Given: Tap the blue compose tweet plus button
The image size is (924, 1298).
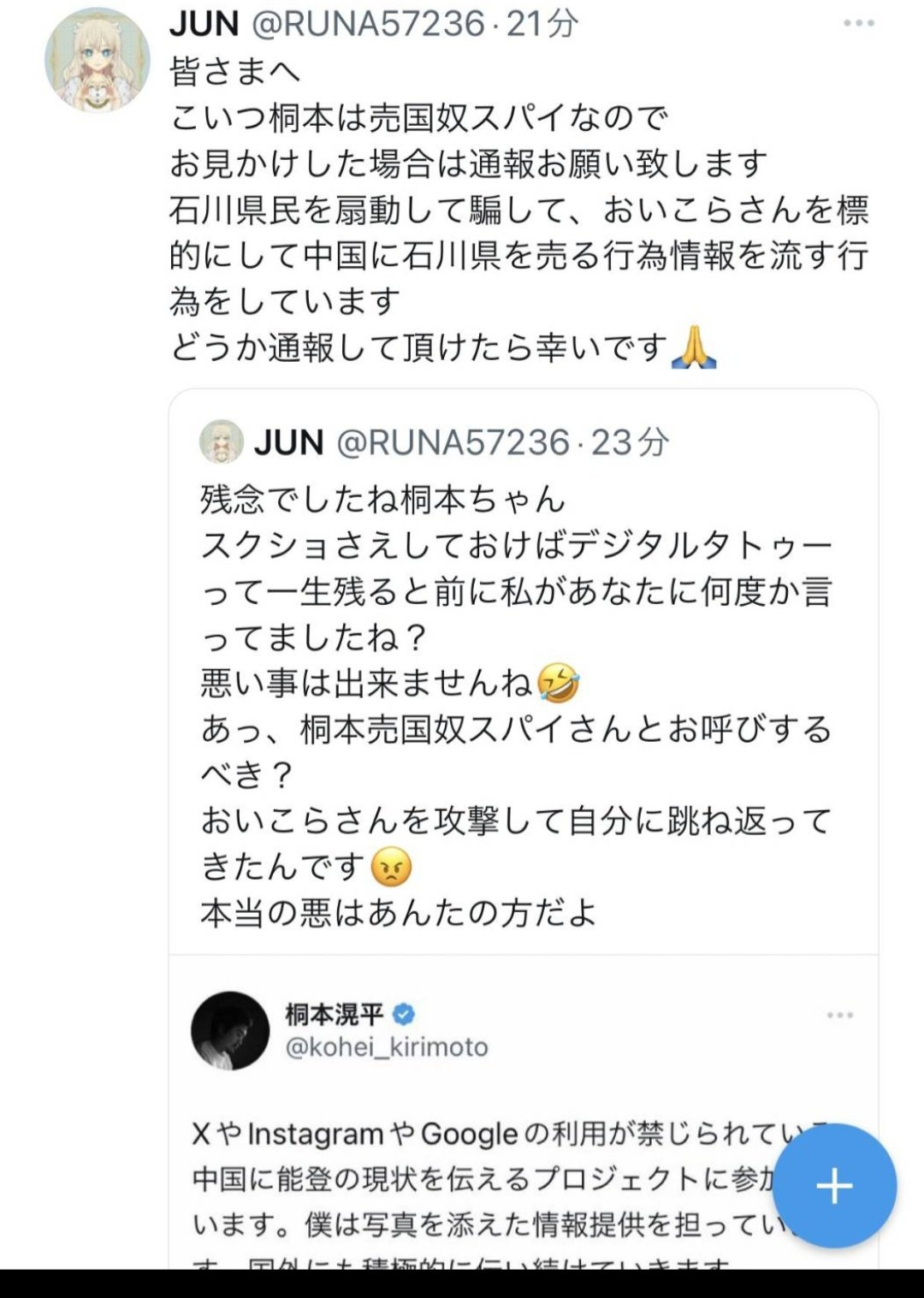Looking at the screenshot, I should point(834,1186).
